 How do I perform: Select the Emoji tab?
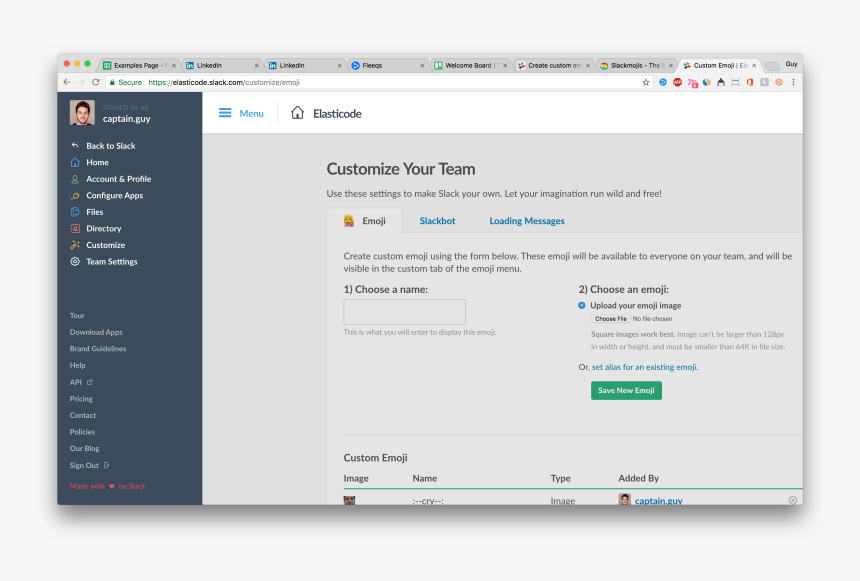[365, 221]
